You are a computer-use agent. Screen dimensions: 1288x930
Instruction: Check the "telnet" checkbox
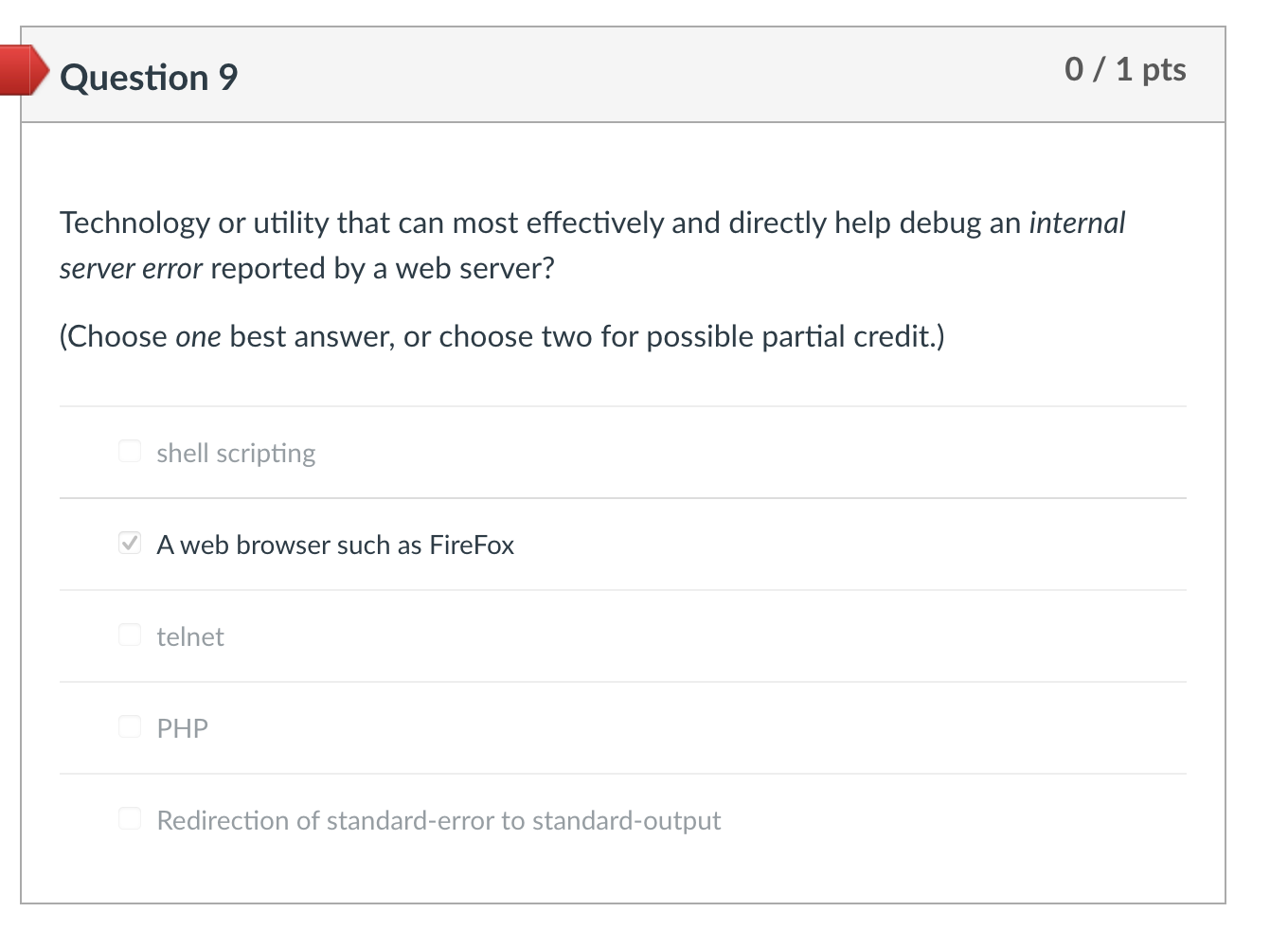pyautogui.click(x=129, y=635)
